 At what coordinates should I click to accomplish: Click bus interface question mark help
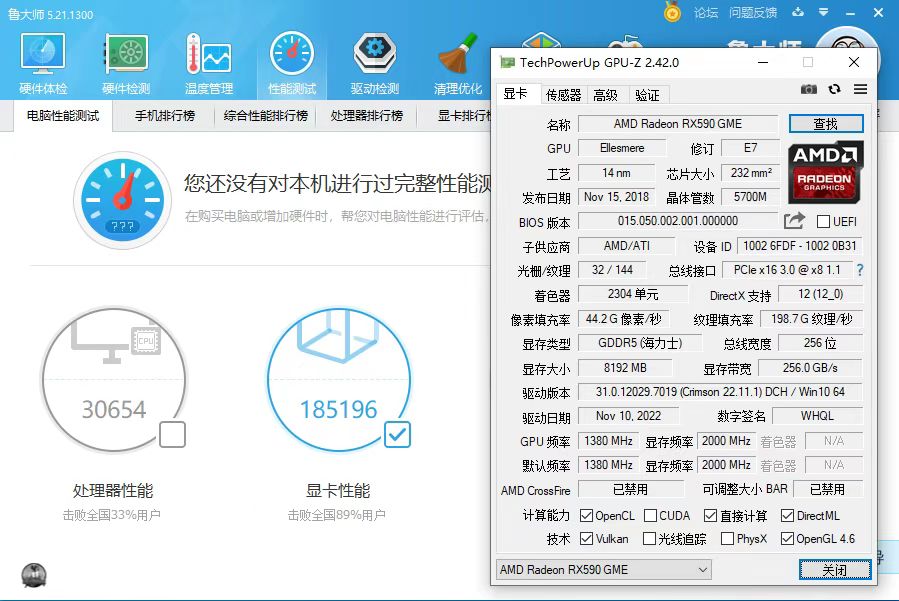[x=859, y=270]
